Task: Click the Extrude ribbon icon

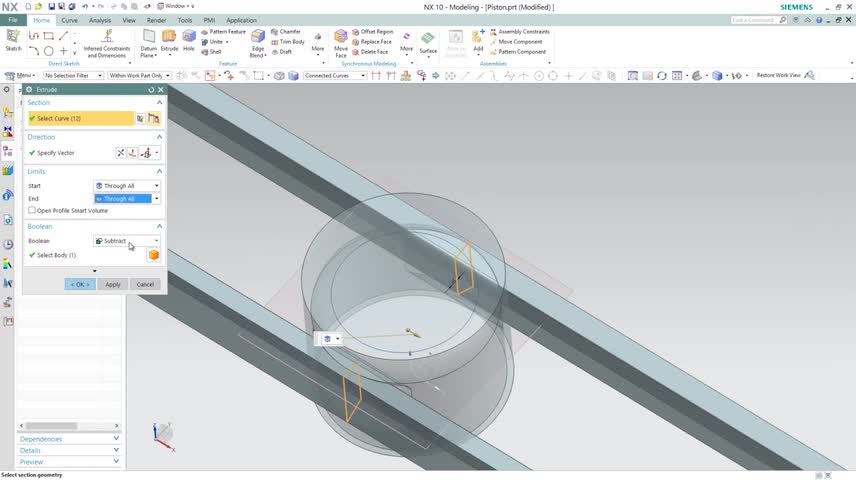Action: [169, 40]
